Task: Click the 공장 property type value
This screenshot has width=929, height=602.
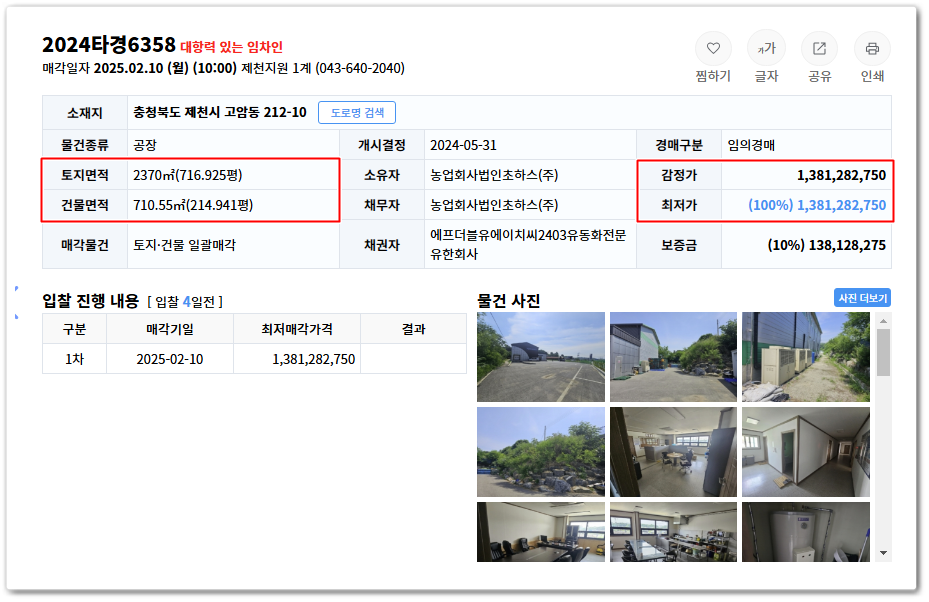Action: click(145, 146)
